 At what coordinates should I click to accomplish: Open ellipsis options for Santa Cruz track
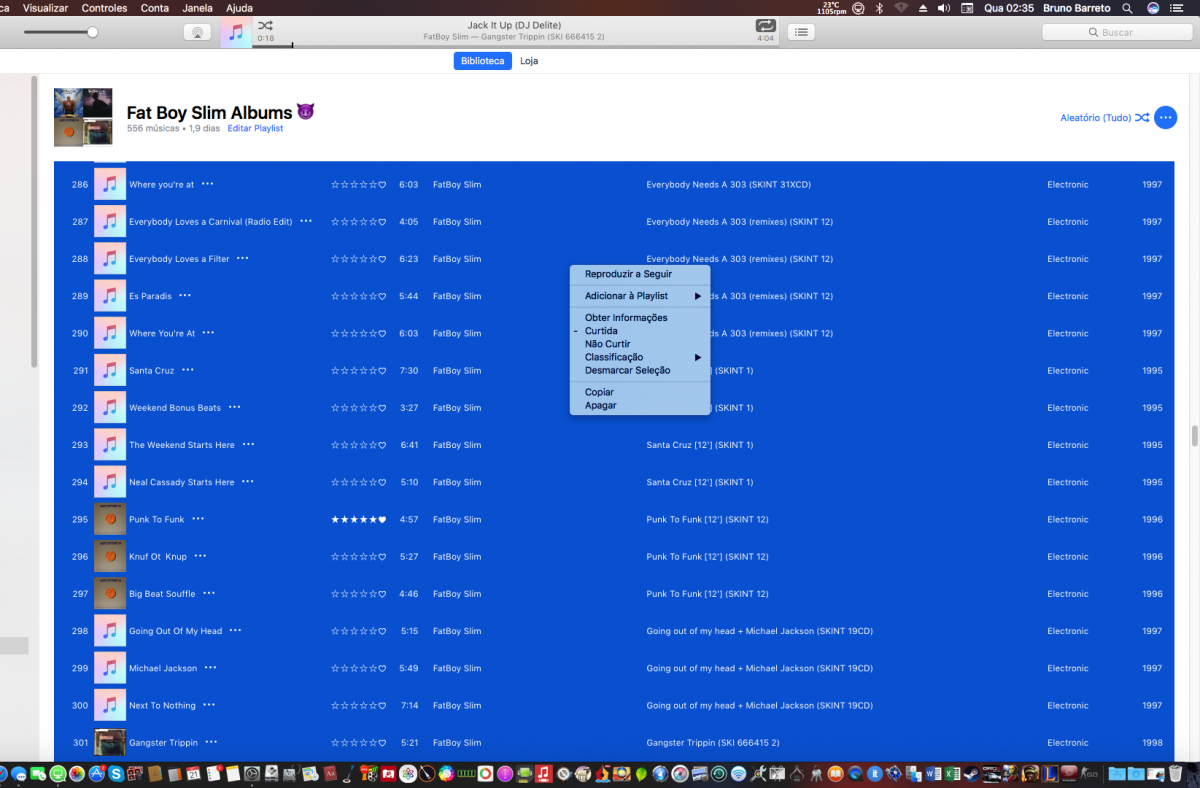point(188,370)
